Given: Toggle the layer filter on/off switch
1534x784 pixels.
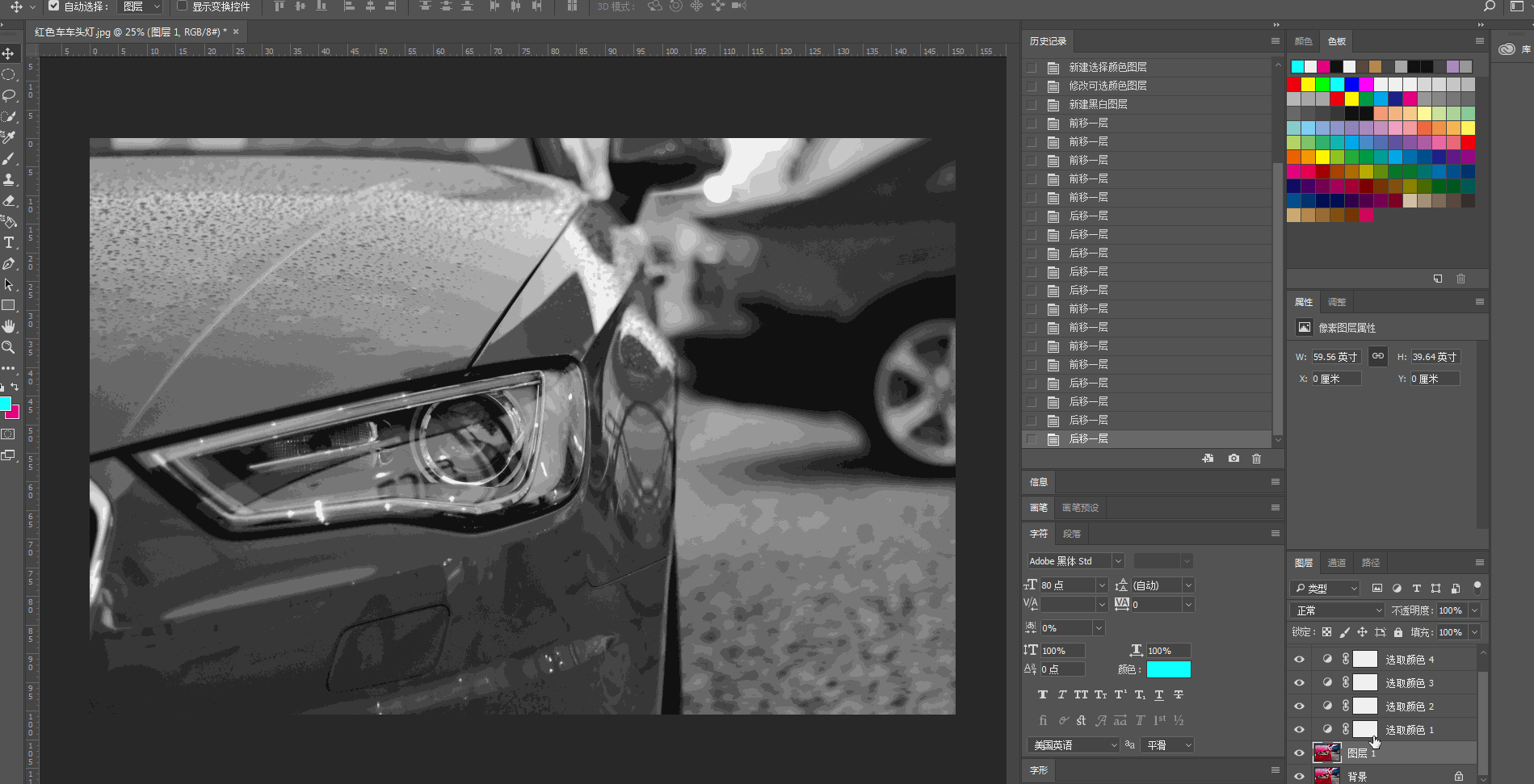Looking at the screenshot, I should pos(1477,587).
